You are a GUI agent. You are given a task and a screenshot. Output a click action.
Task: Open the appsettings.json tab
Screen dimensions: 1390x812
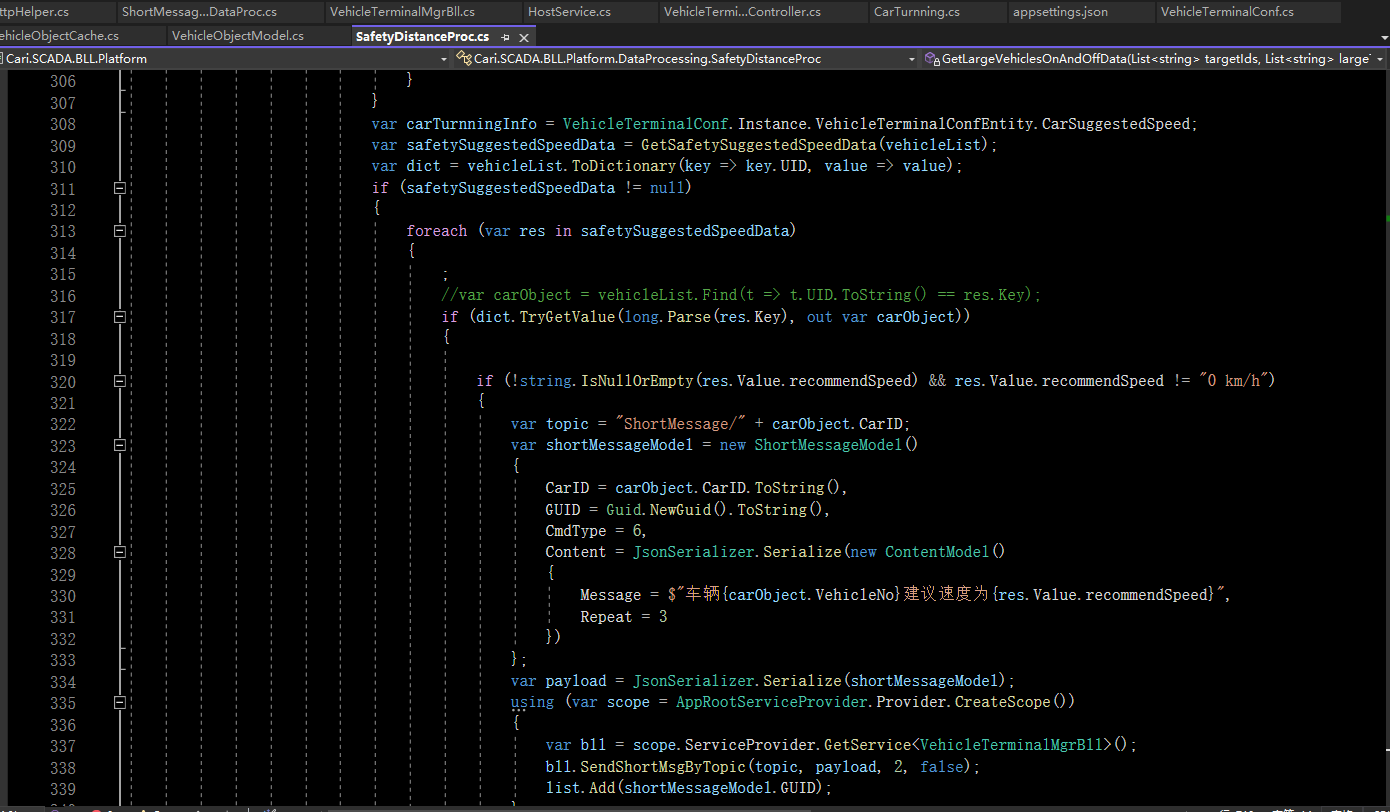(x=1060, y=12)
